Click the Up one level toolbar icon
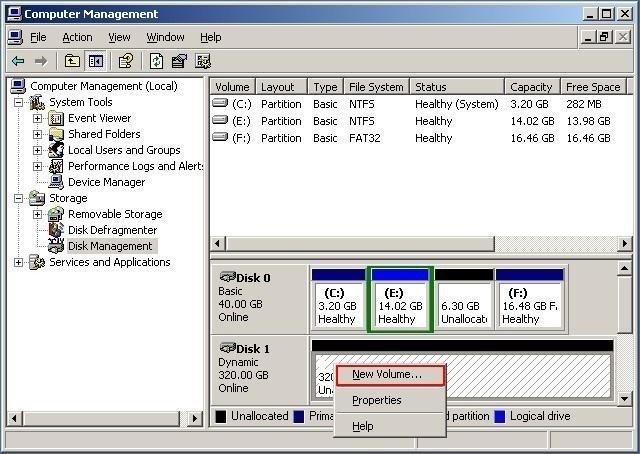The image size is (640, 454). coord(72,61)
